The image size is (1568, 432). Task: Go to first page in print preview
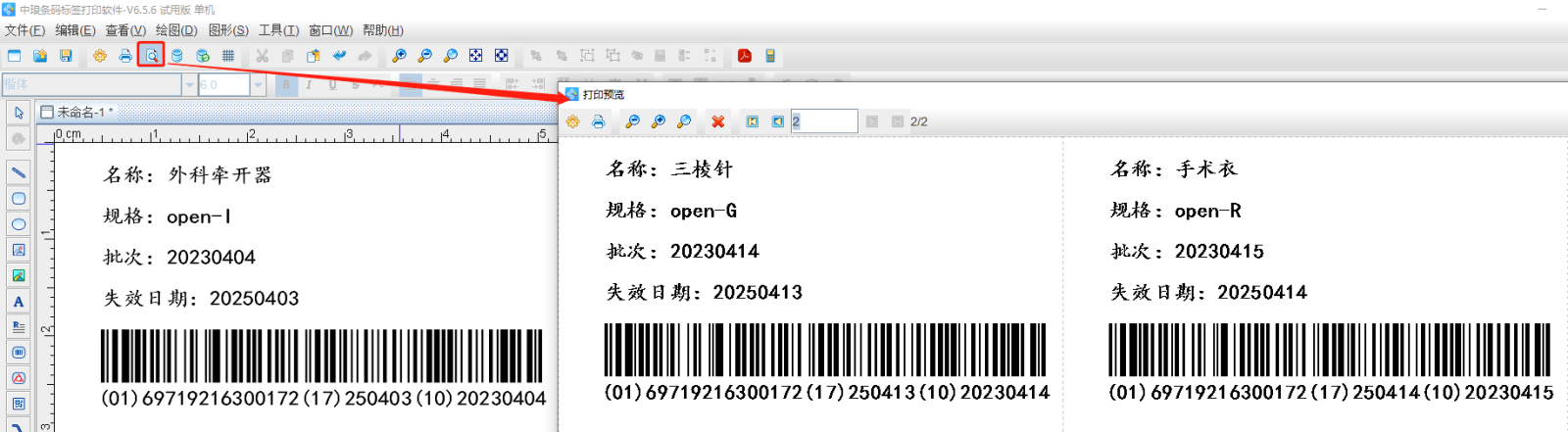pyautogui.click(x=752, y=121)
